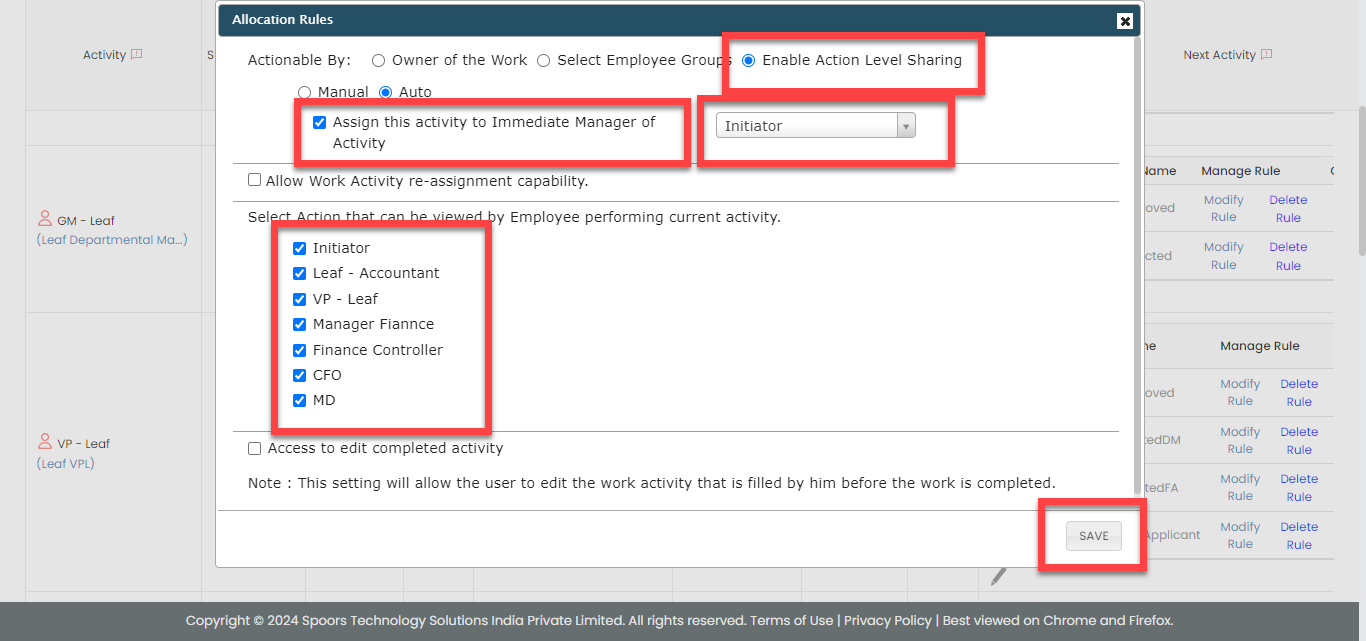This screenshot has height=641, width=1366.
Task: Open the Leaf VPL link
Action: point(66,464)
